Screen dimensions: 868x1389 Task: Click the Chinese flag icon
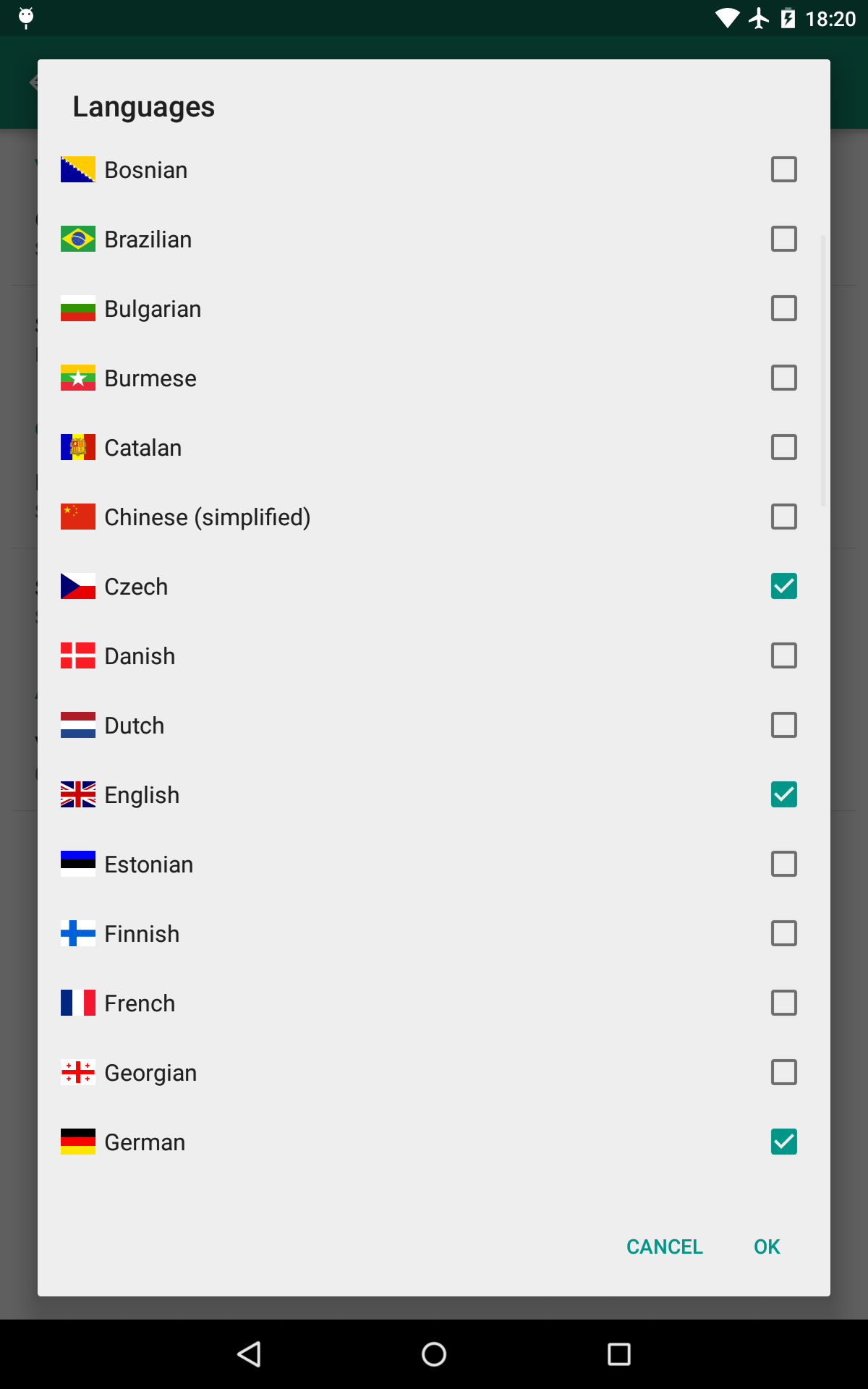coord(78,517)
